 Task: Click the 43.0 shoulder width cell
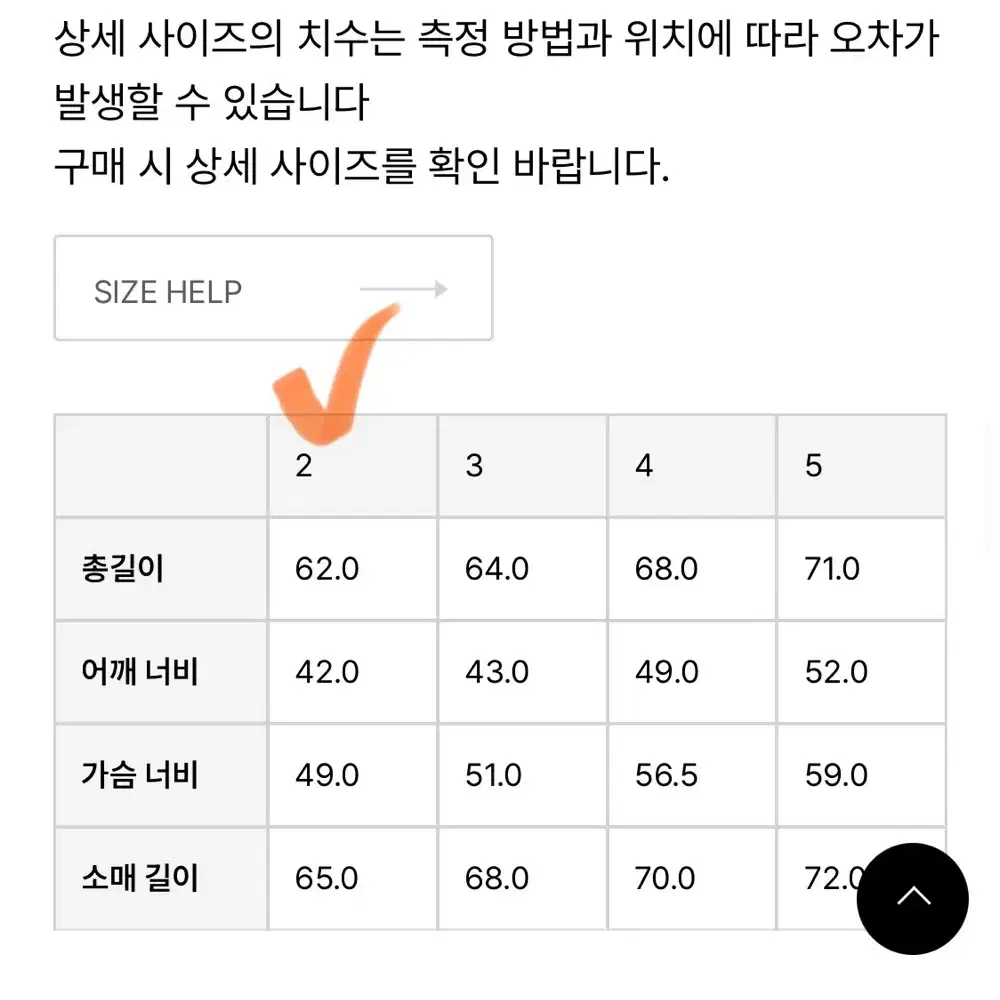pos(523,672)
